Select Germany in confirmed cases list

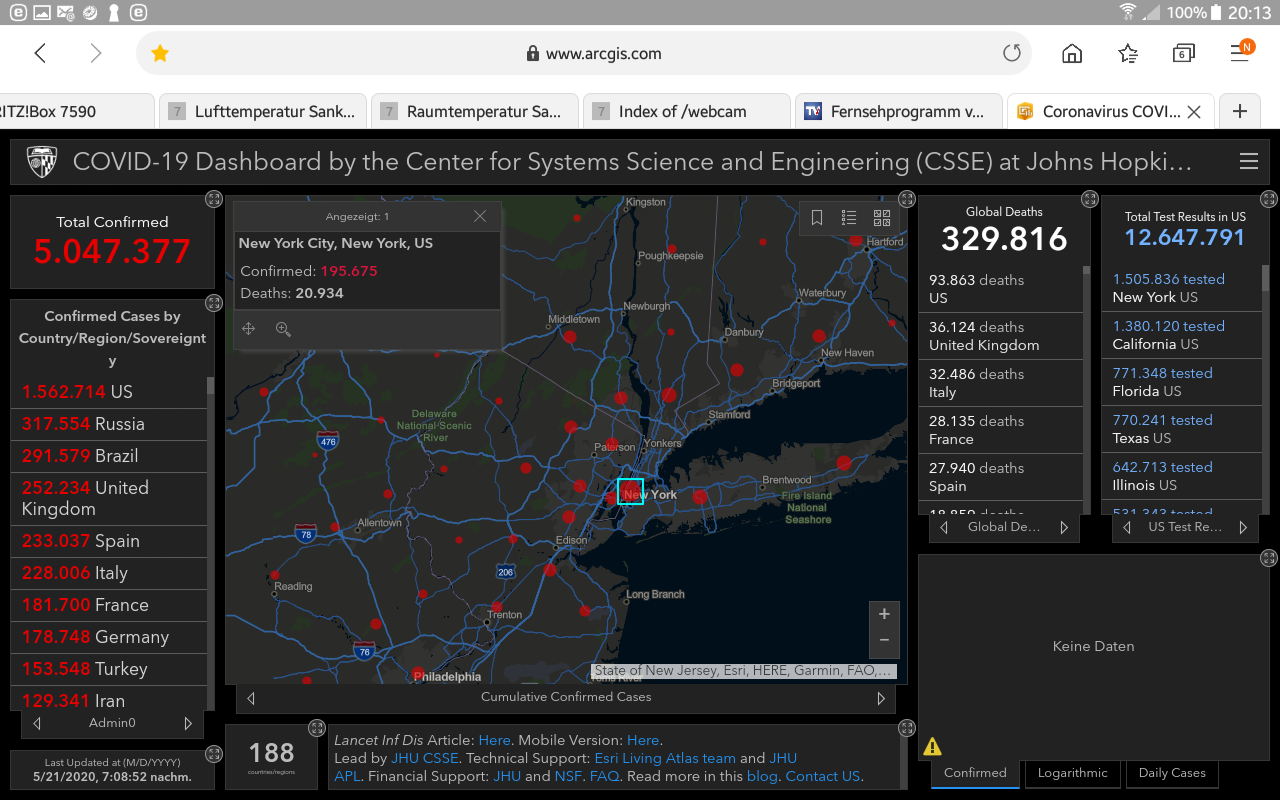(x=108, y=637)
